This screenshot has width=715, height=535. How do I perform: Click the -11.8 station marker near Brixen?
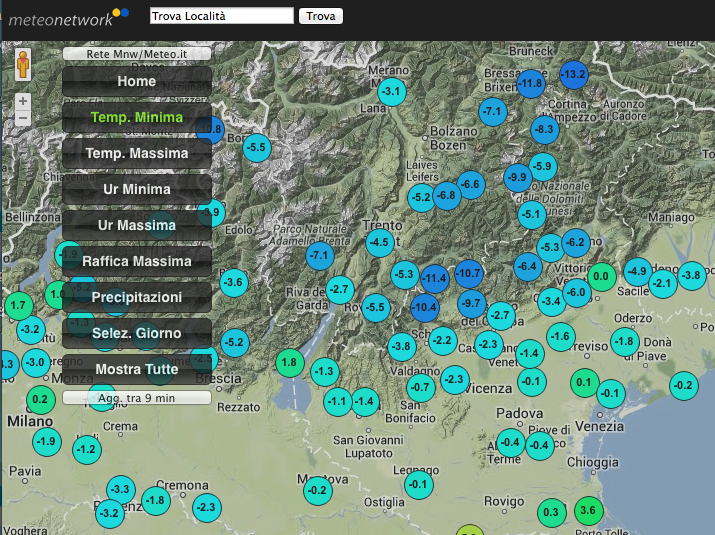click(x=531, y=83)
